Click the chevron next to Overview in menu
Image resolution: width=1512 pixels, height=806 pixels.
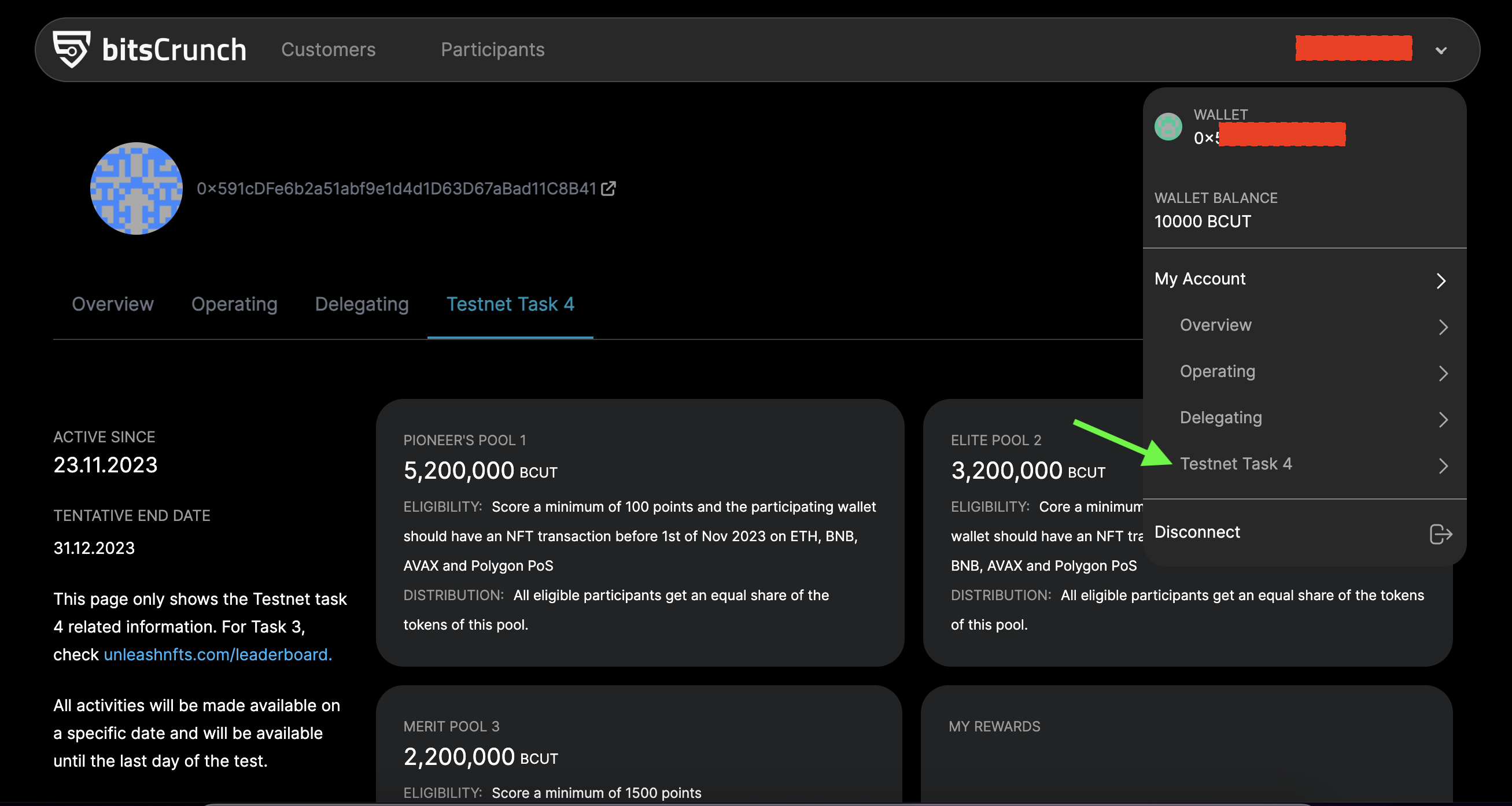1443,327
